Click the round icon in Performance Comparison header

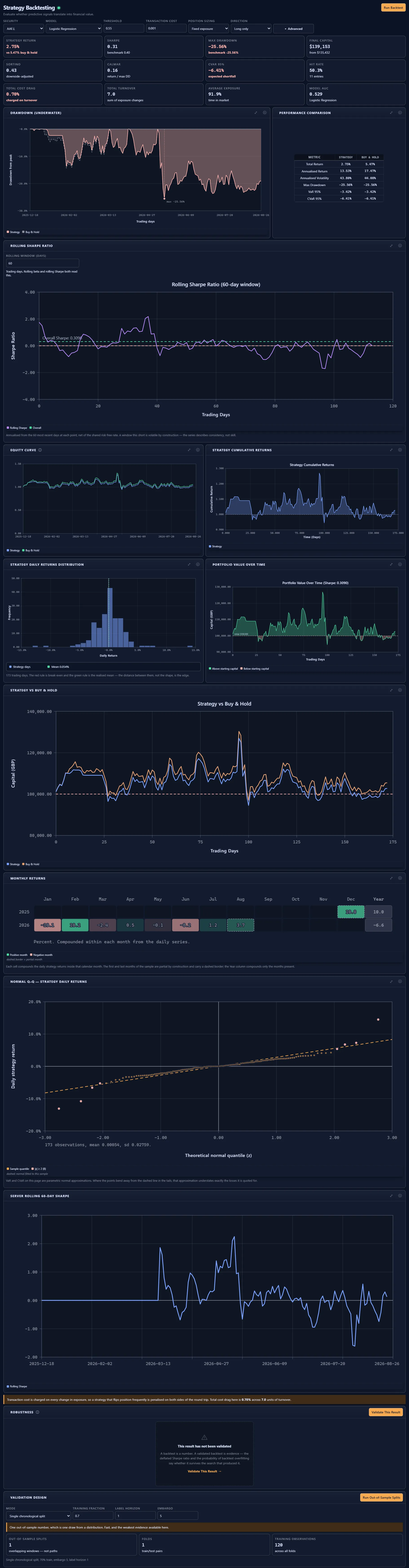(400, 113)
